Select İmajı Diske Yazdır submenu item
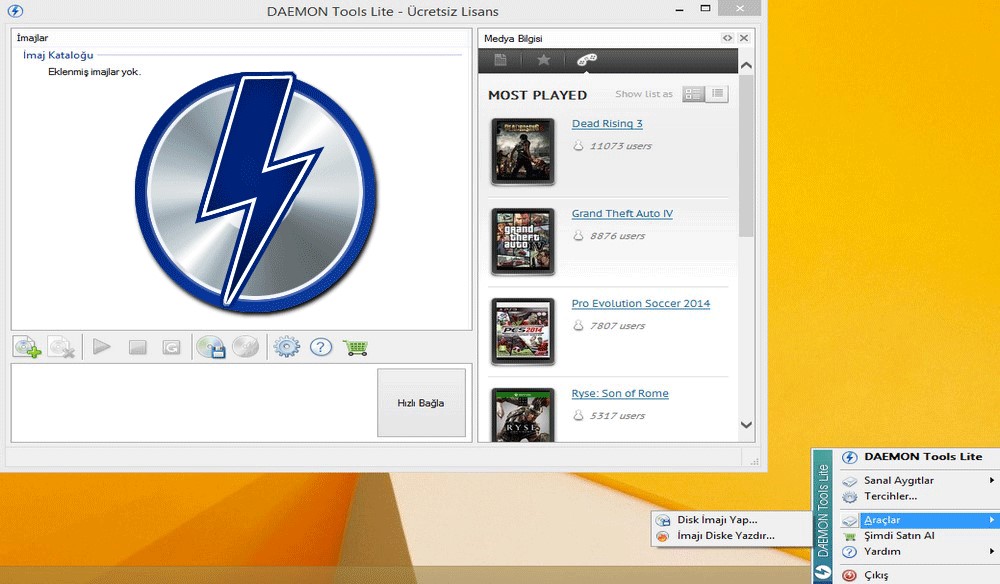This screenshot has height=584, width=1000. coord(730,536)
